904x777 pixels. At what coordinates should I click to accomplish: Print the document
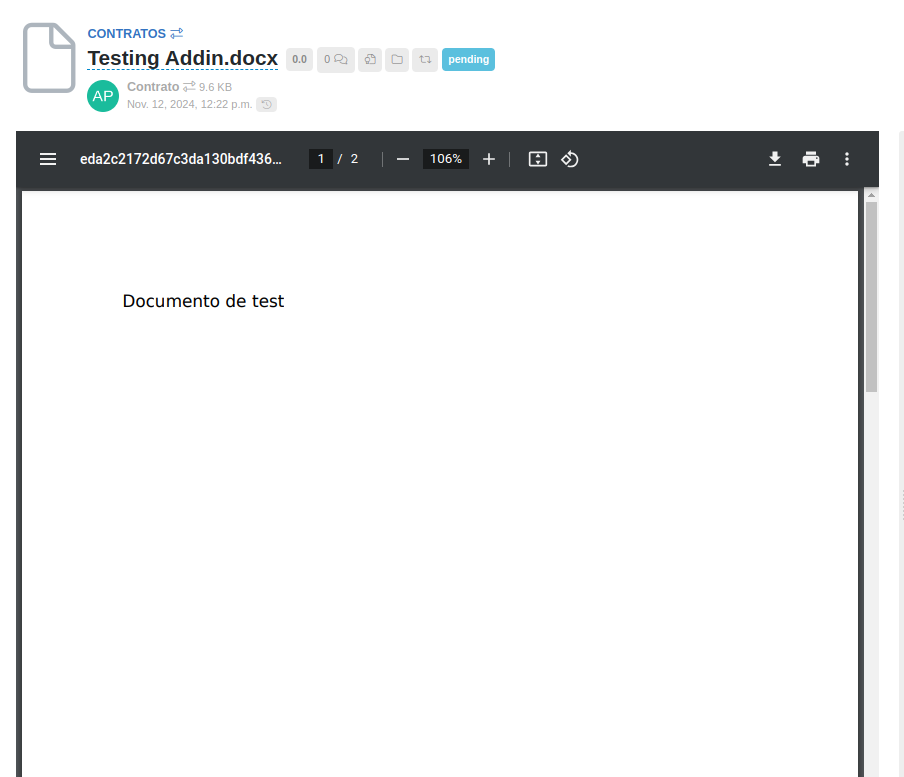pyautogui.click(x=811, y=159)
